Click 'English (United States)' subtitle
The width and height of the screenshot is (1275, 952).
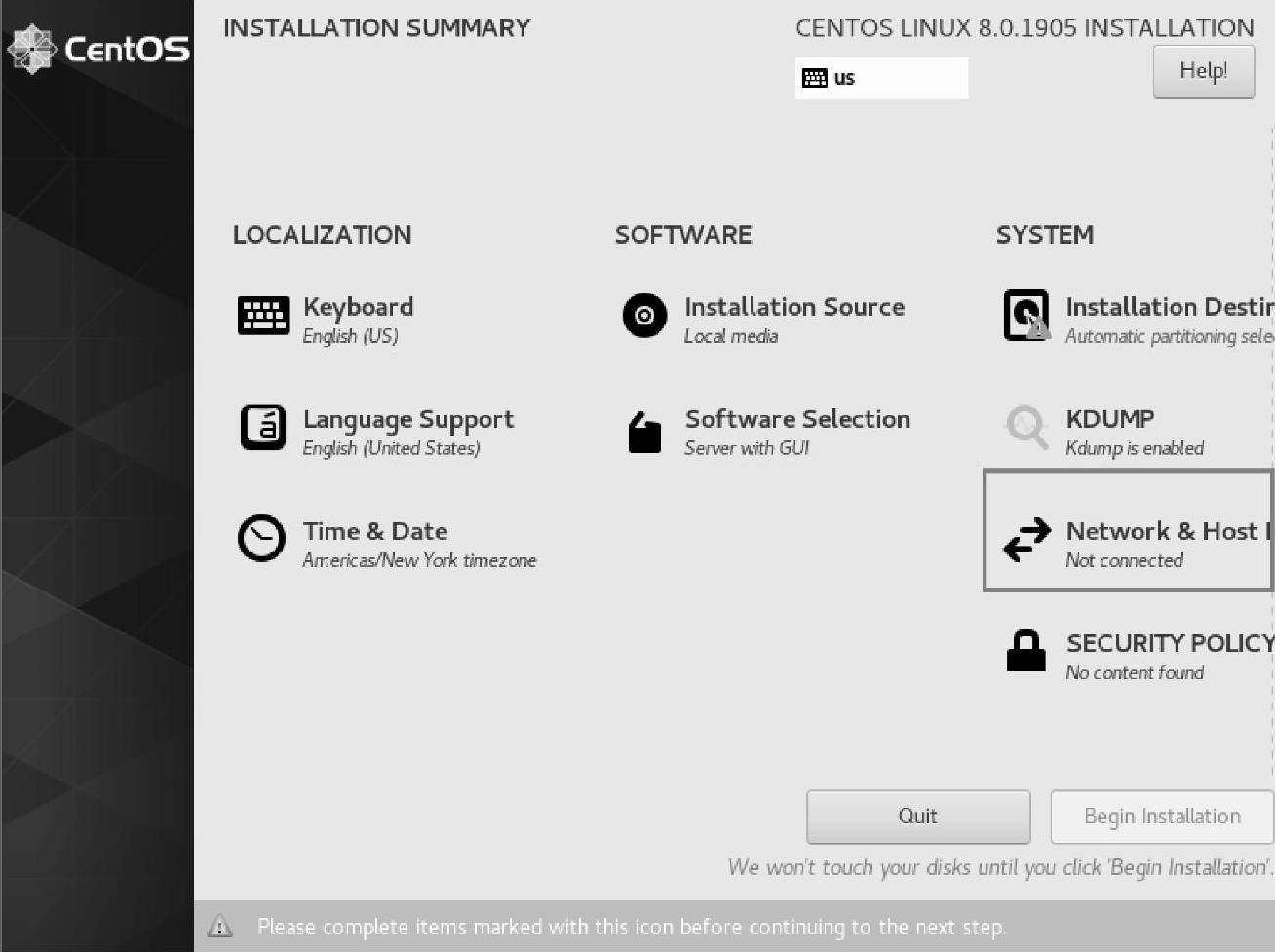pyautogui.click(x=391, y=448)
